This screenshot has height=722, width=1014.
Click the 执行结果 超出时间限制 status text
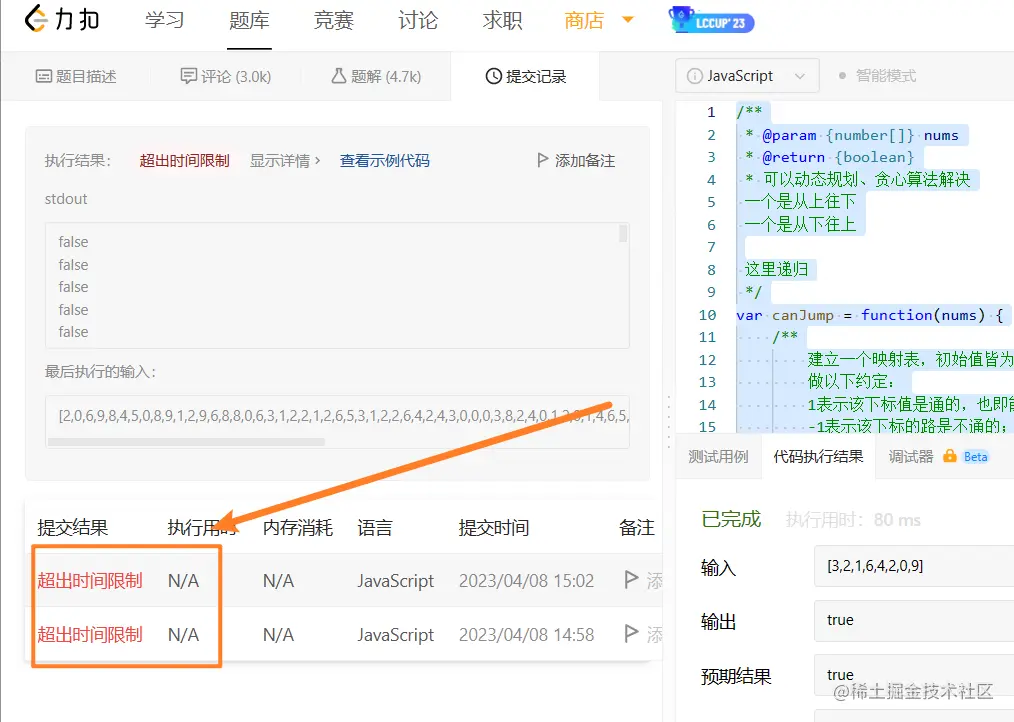click(x=184, y=160)
